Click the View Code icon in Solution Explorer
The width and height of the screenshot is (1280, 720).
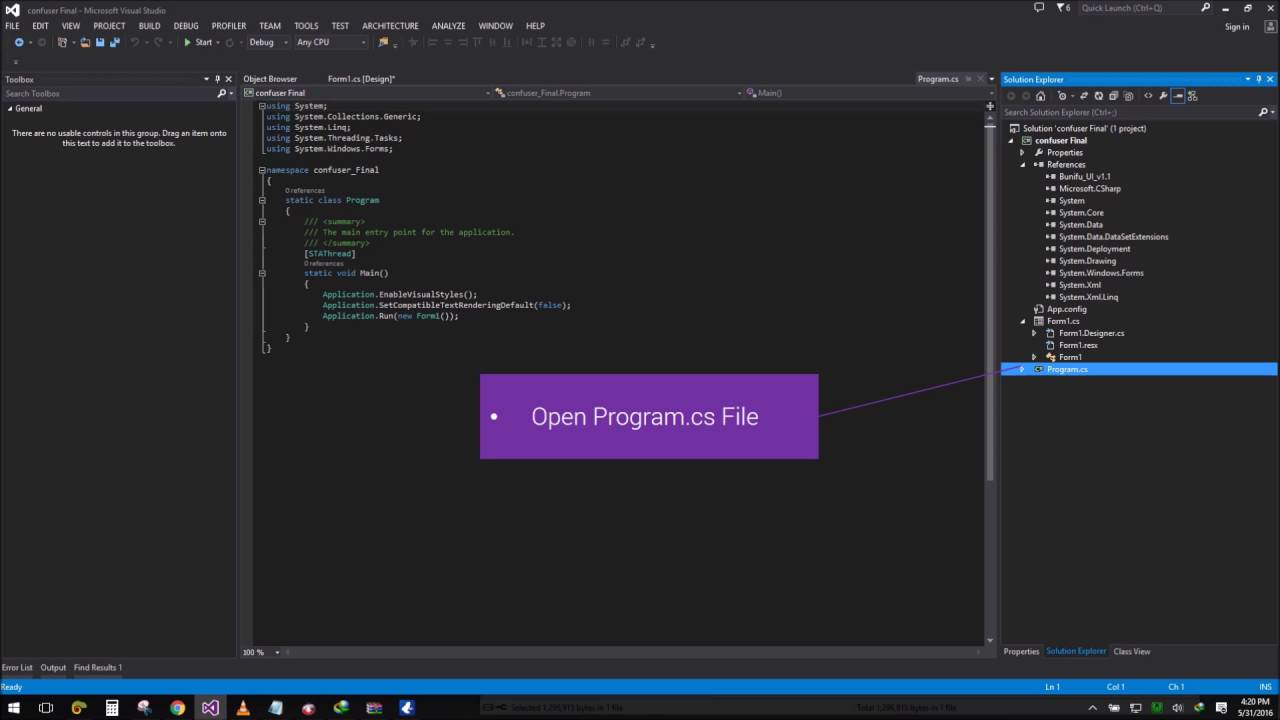(x=1148, y=96)
